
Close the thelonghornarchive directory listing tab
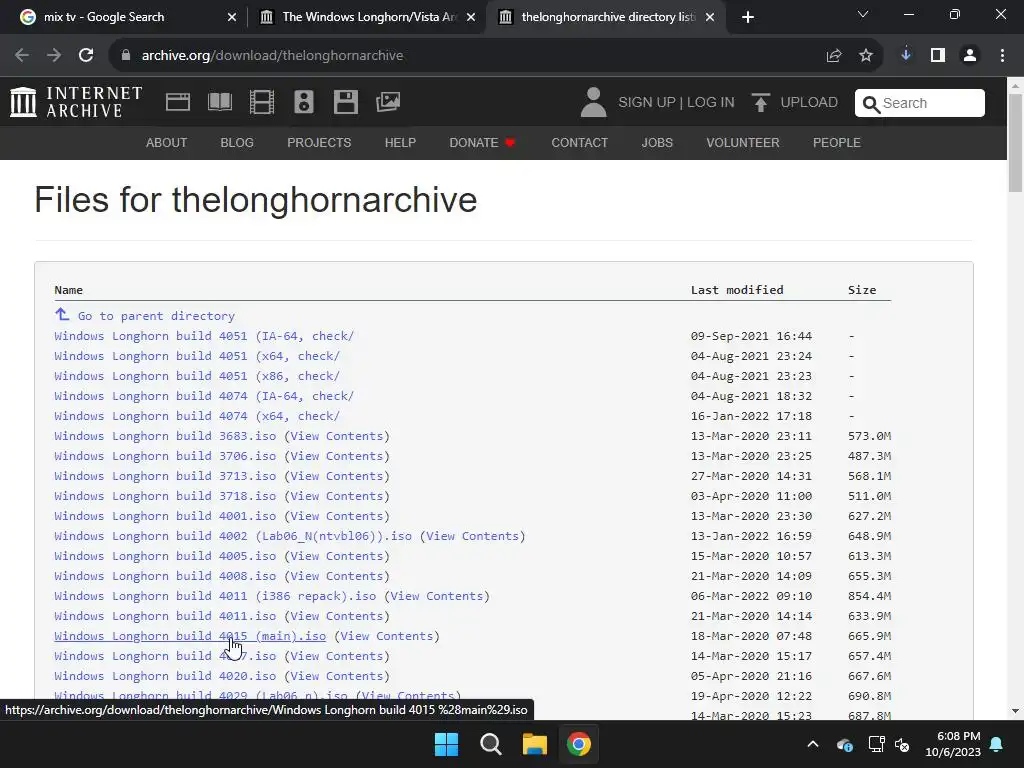pyautogui.click(x=710, y=17)
